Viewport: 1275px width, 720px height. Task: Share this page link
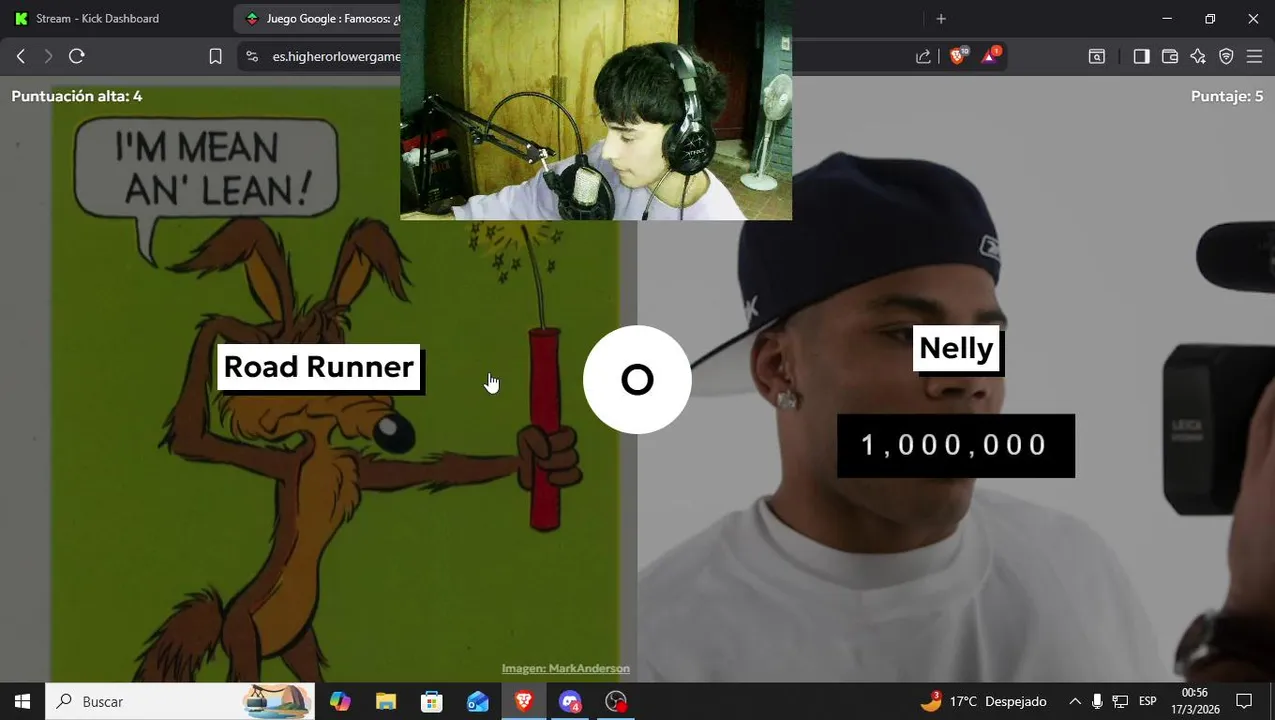coord(923,57)
